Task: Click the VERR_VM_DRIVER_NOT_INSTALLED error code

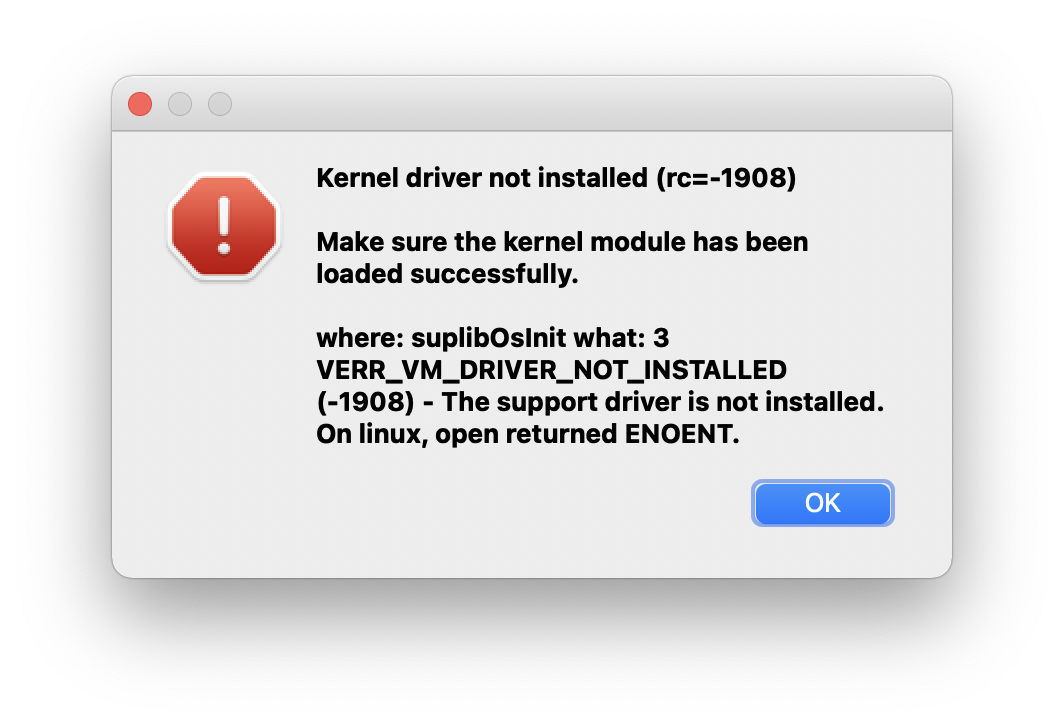Action: click(551, 370)
